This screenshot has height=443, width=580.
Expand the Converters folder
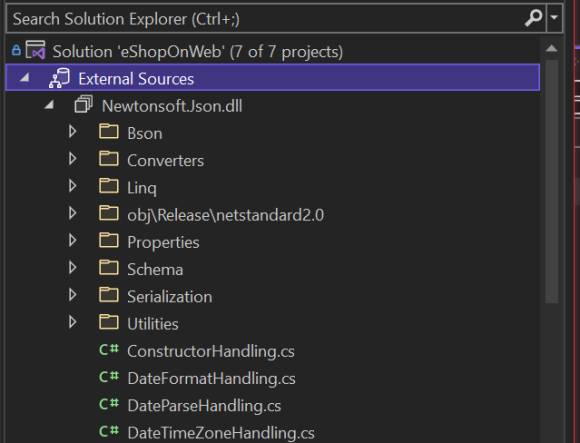(x=72, y=159)
